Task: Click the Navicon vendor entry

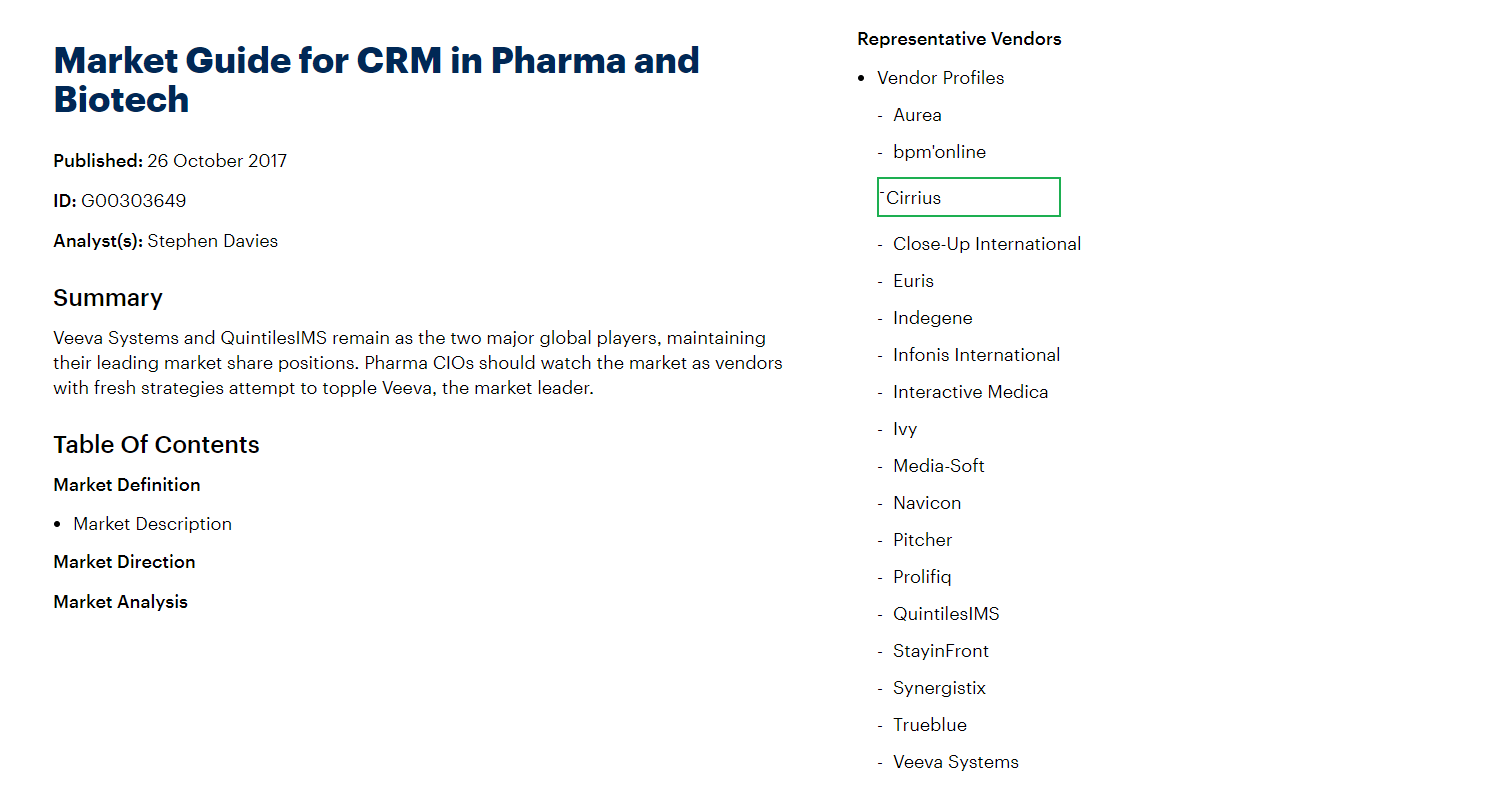Action: click(927, 503)
